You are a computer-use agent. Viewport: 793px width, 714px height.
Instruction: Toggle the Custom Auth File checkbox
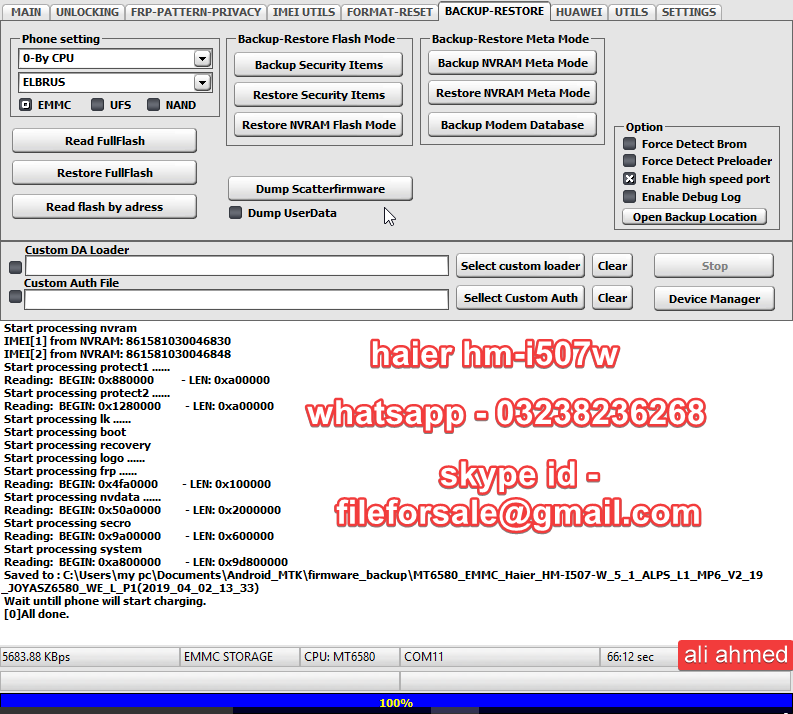16,296
